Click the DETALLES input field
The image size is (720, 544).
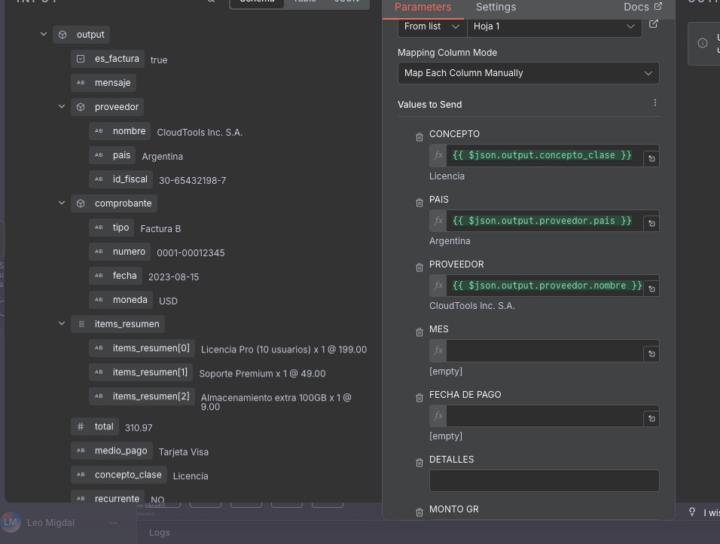pos(544,481)
